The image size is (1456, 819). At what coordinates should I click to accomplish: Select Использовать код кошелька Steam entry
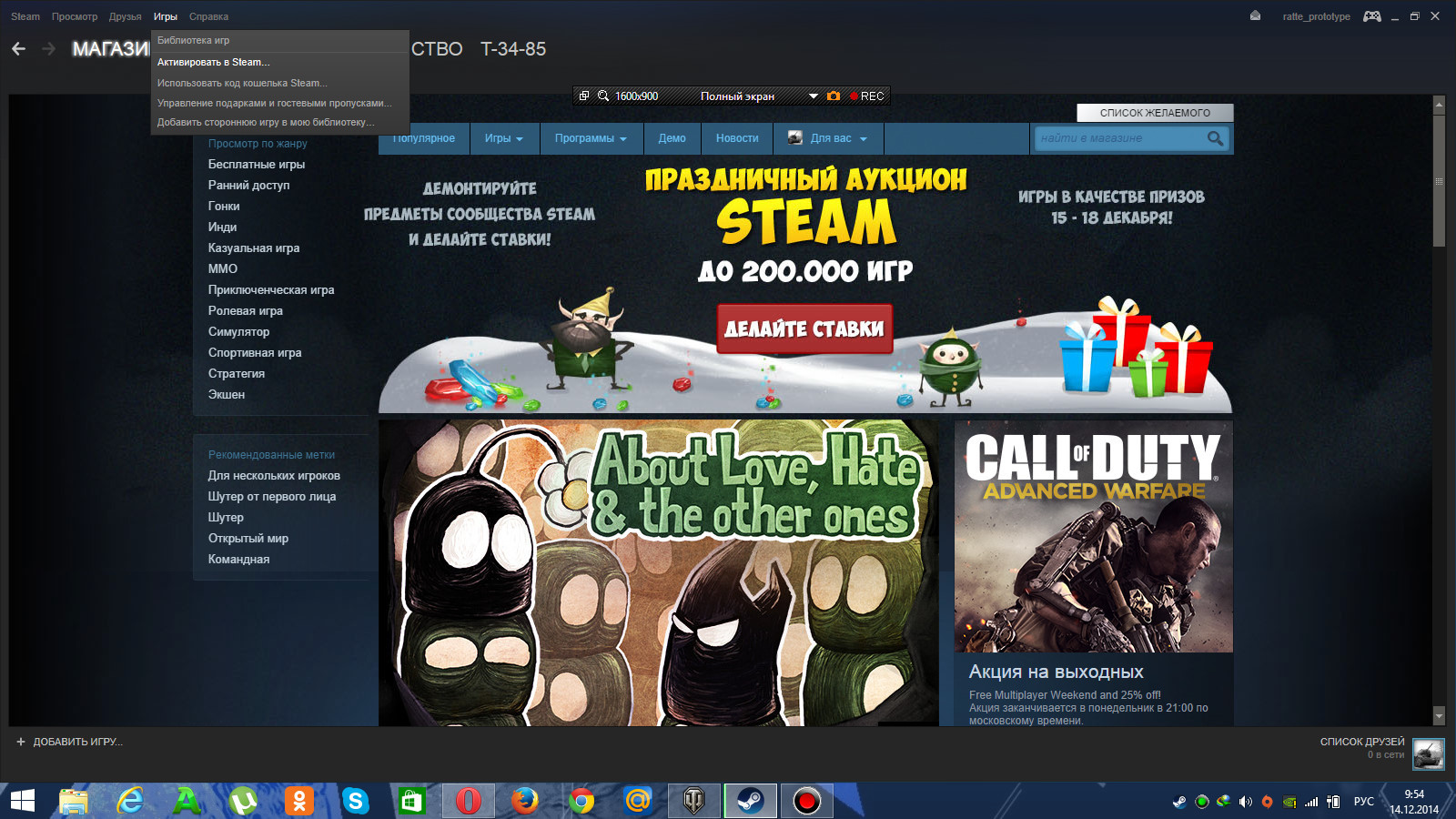click(279, 83)
